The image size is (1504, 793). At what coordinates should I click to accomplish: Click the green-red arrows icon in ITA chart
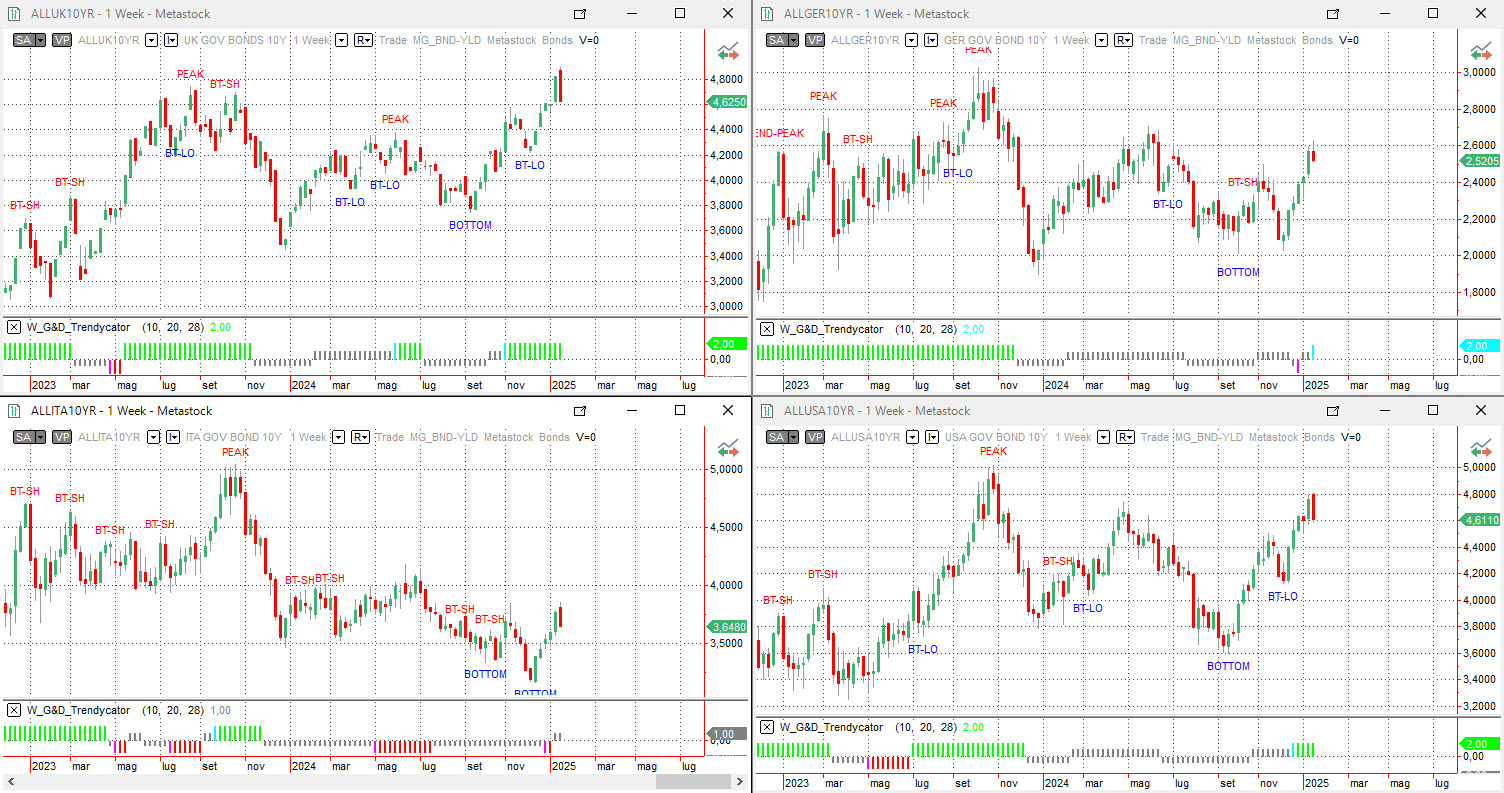pyautogui.click(x=728, y=447)
